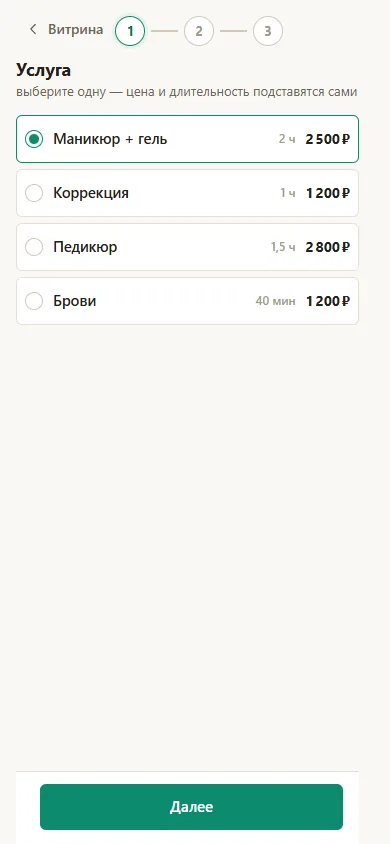Click the Услуга heading

click(44, 70)
